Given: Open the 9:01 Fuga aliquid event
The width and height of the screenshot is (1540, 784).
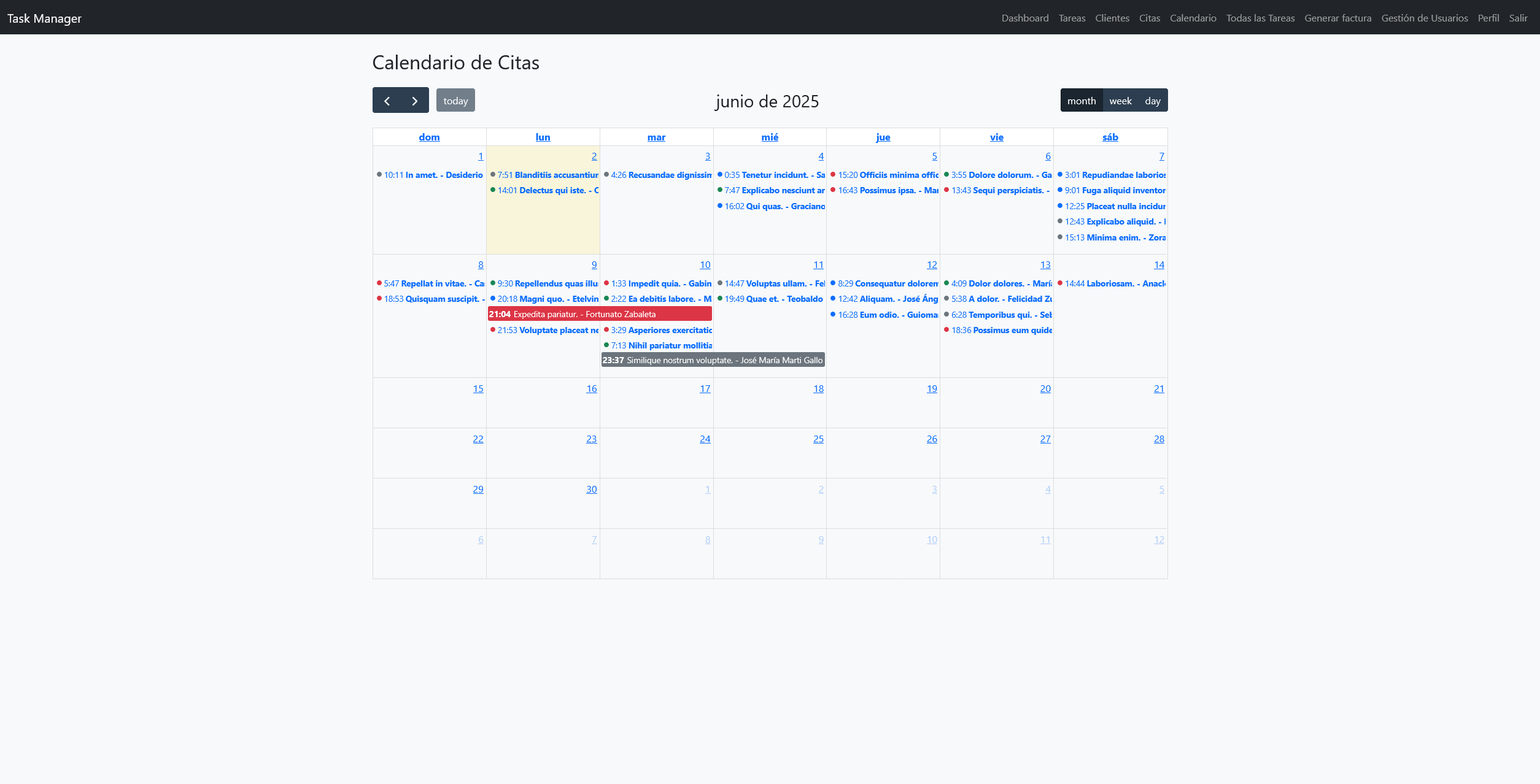Looking at the screenshot, I should pos(1111,190).
